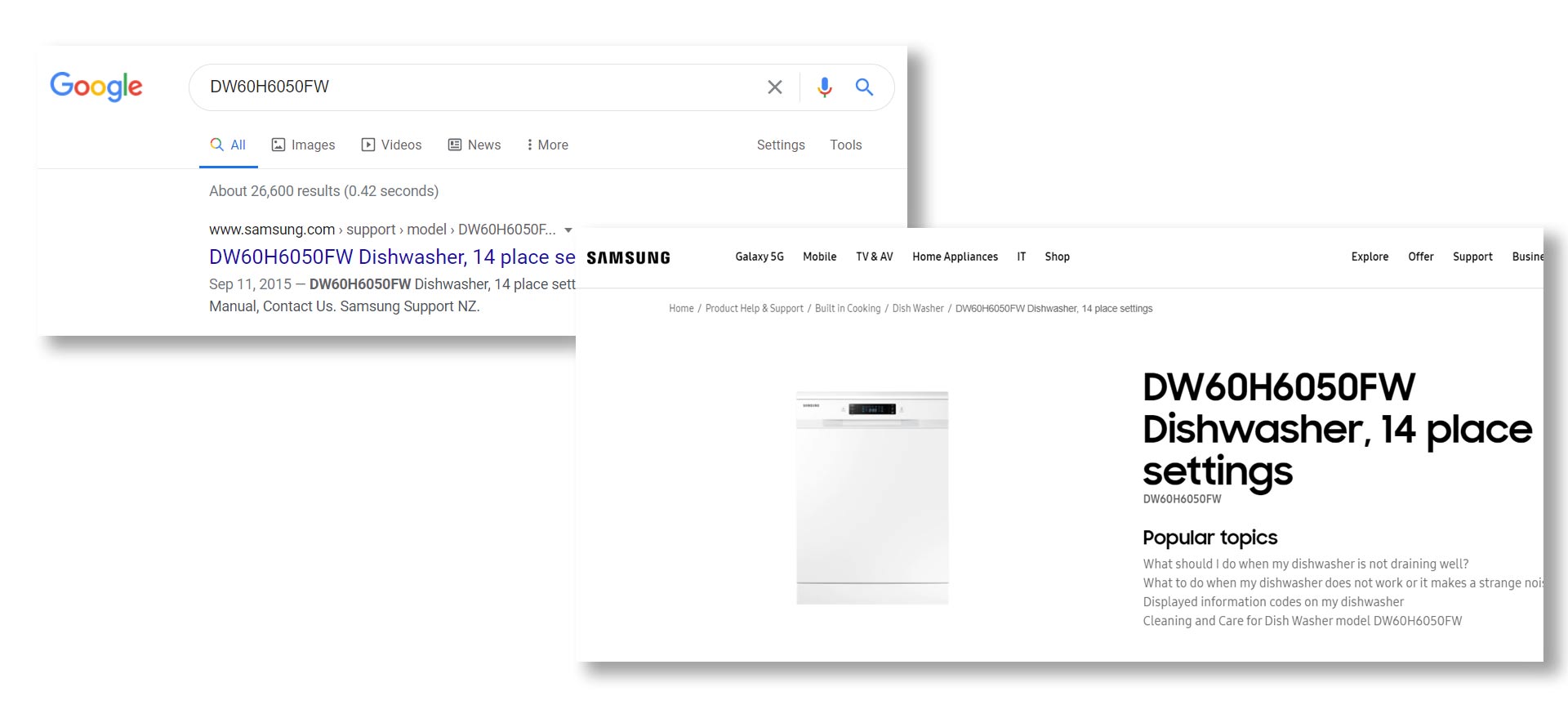Open Home Appliances in the Samsung menu
Image resolution: width=1568 pixels, height=723 pixels.
pos(955,257)
